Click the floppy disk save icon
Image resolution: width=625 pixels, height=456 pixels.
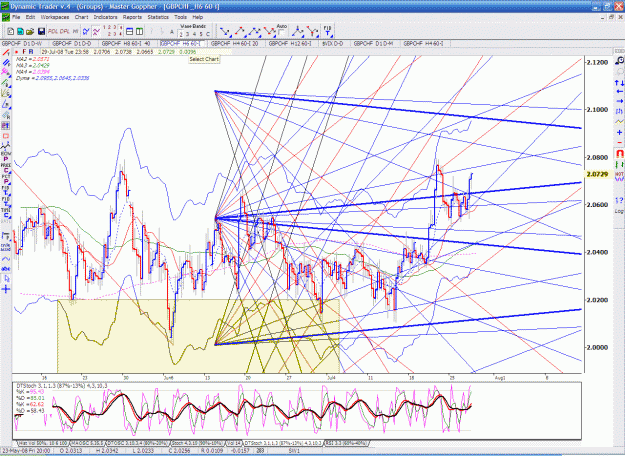[41, 31]
